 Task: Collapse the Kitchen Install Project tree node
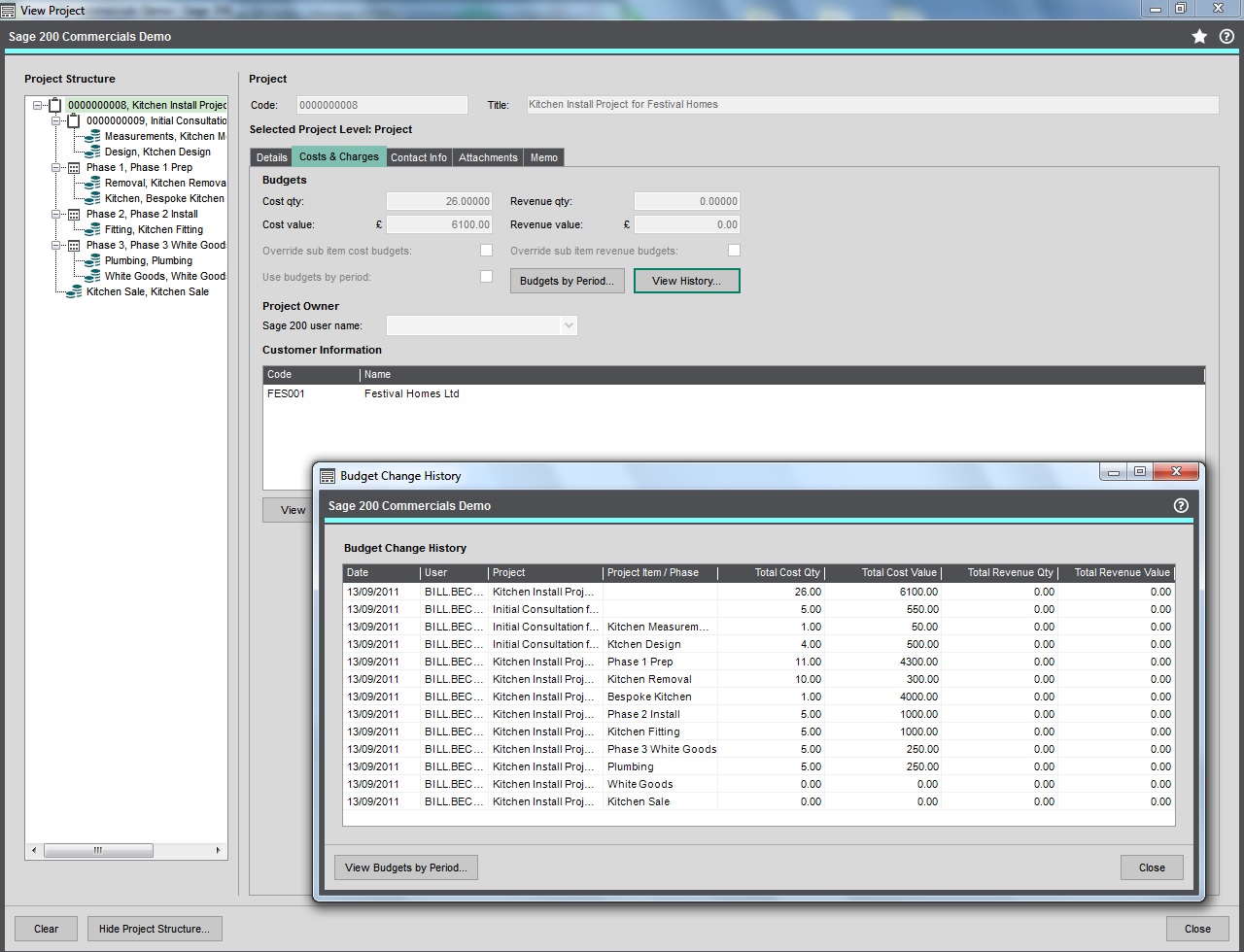point(38,104)
